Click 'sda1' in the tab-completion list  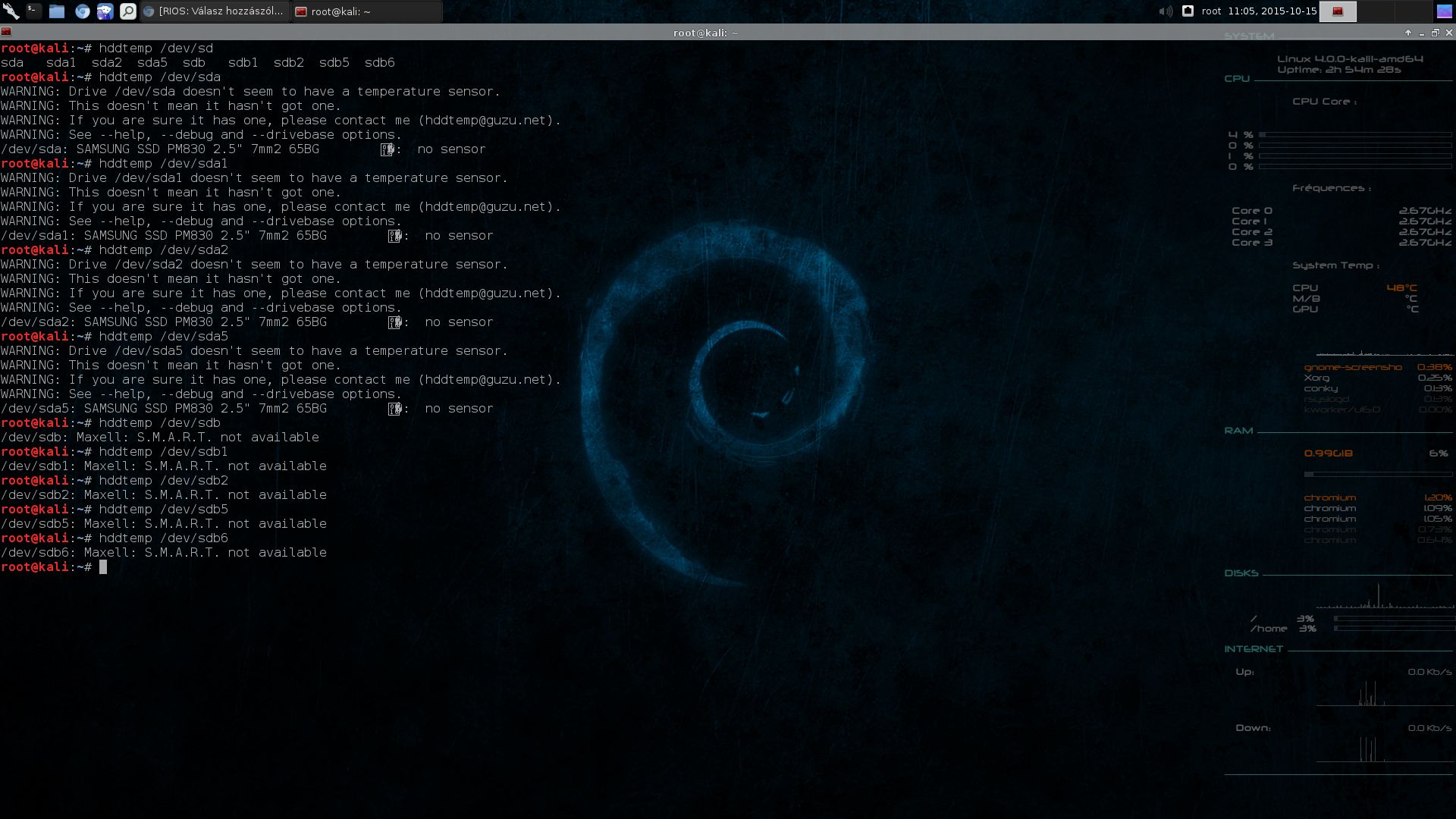point(61,63)
